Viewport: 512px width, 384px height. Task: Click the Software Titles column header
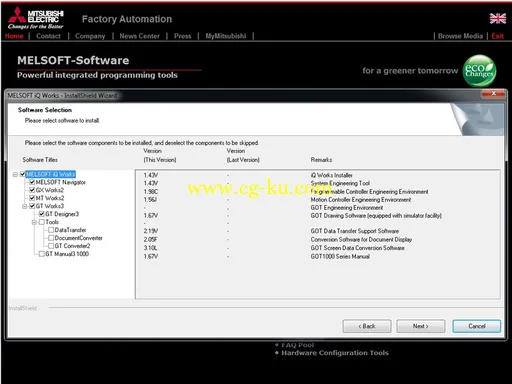coord(40,160)
